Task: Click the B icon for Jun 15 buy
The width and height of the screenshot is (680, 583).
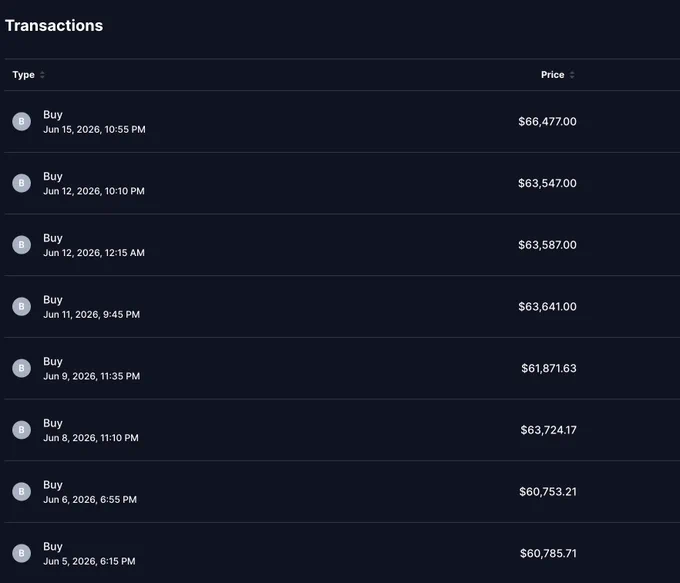Action: pos(21,121)
